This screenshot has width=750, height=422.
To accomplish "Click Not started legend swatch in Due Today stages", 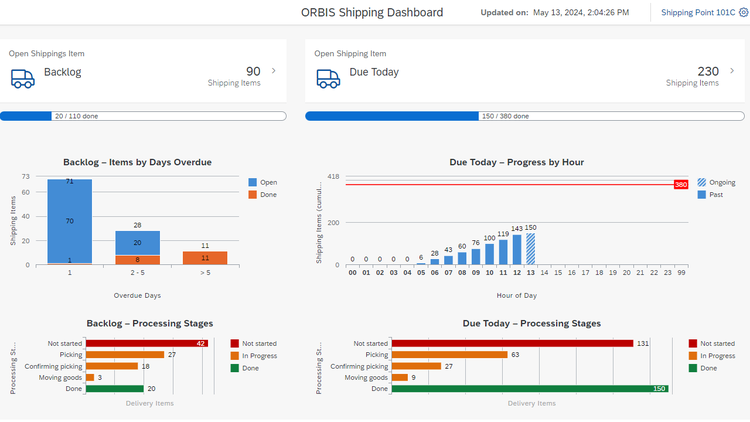I will coord(693,344).
